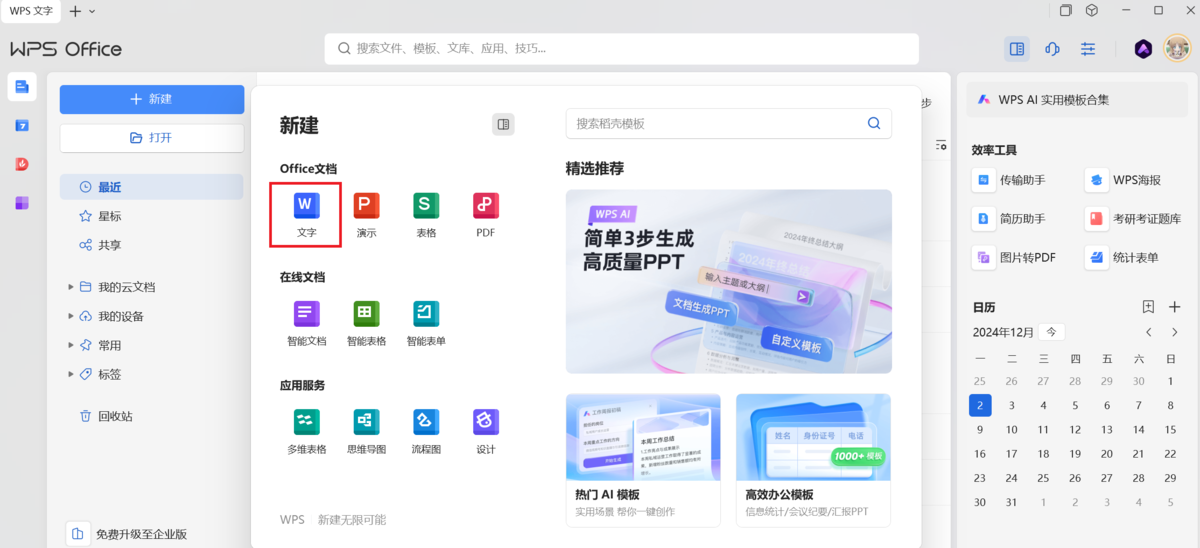Open the purple apps icon in left sidebar

pyautogui.click(x=22, y=203)
